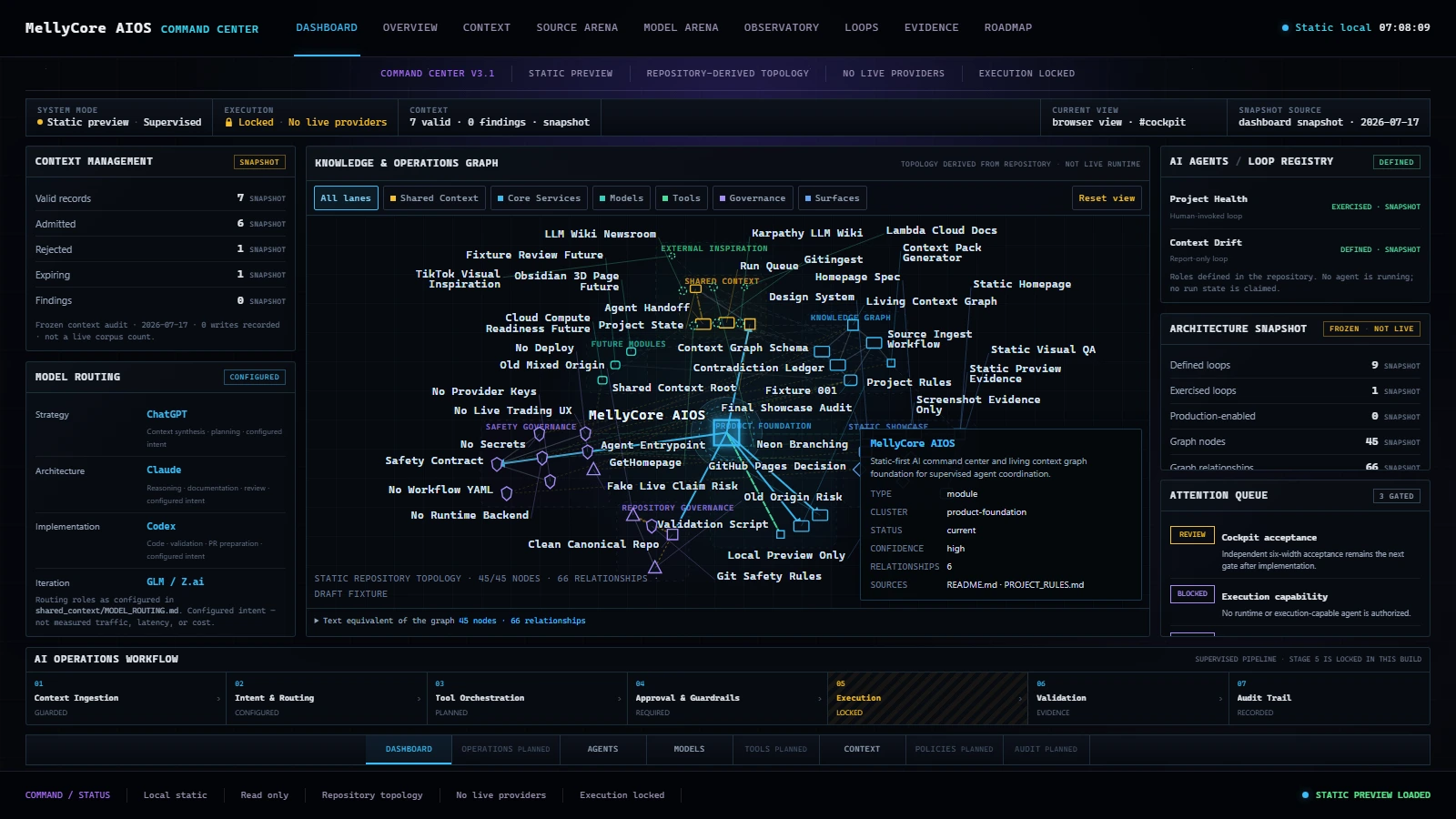Click the BLOCKED tag for Execution capability
Screen dimensions: 1456x819
click(x=1192, y=594)
